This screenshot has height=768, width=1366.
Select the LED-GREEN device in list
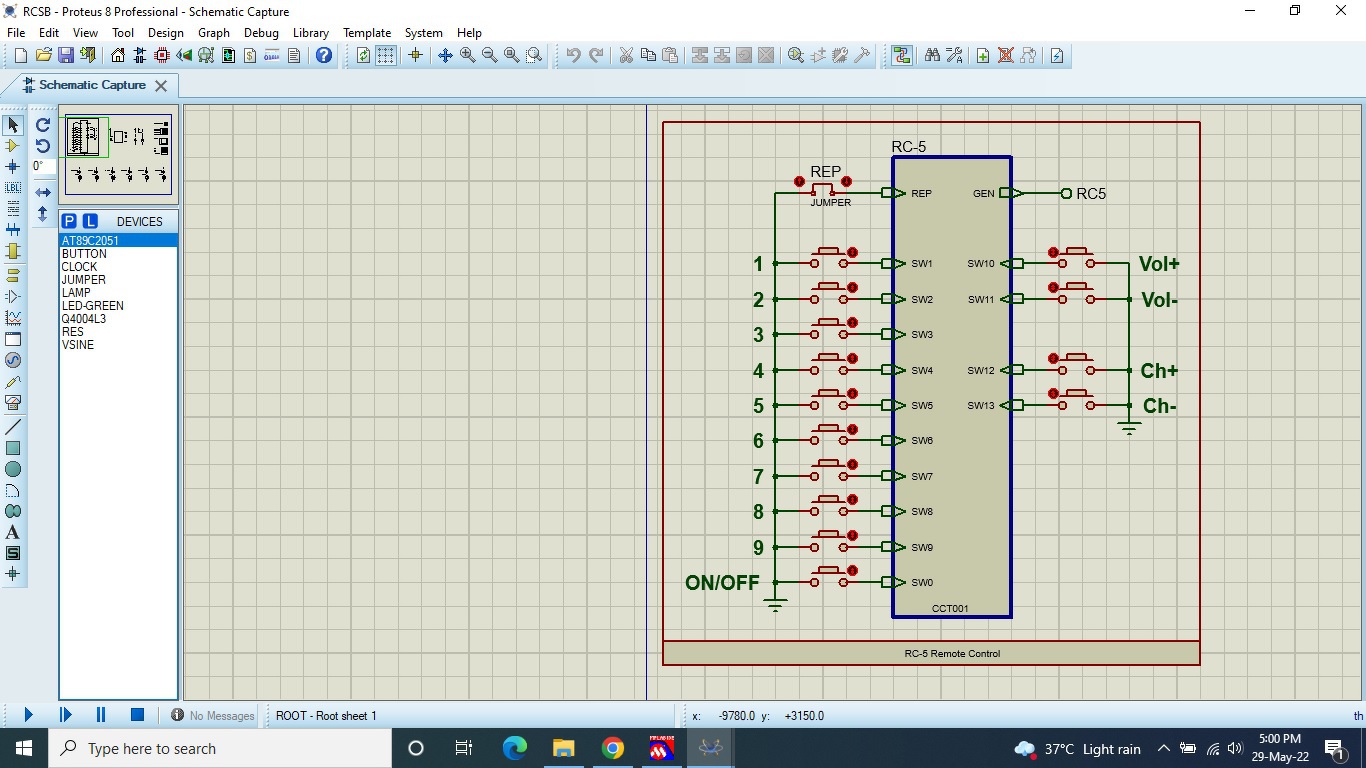[92, 306]
